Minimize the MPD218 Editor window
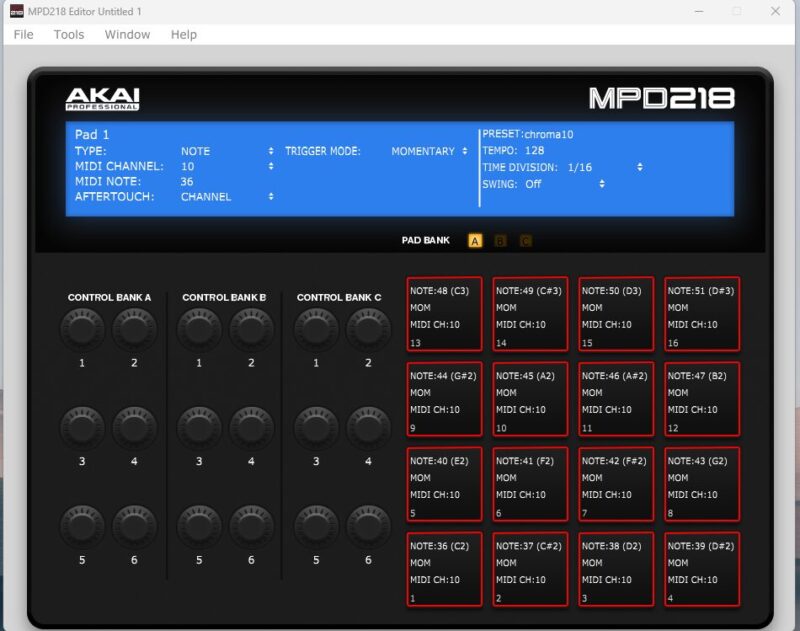This screenshot has width=800, height=631. 699,11
